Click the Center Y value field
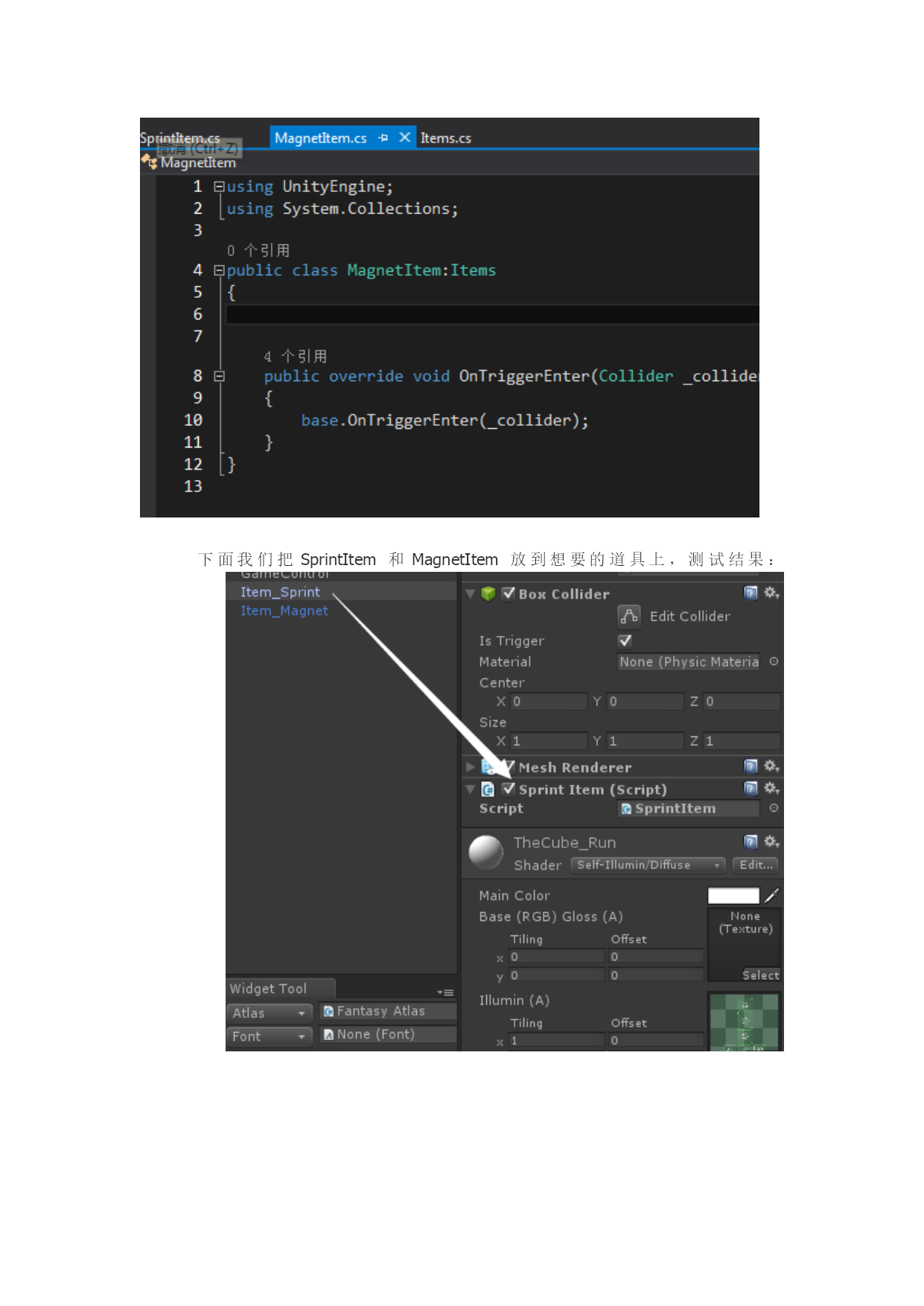Screen dimensions: 924x1306 [x=646, y=701]
